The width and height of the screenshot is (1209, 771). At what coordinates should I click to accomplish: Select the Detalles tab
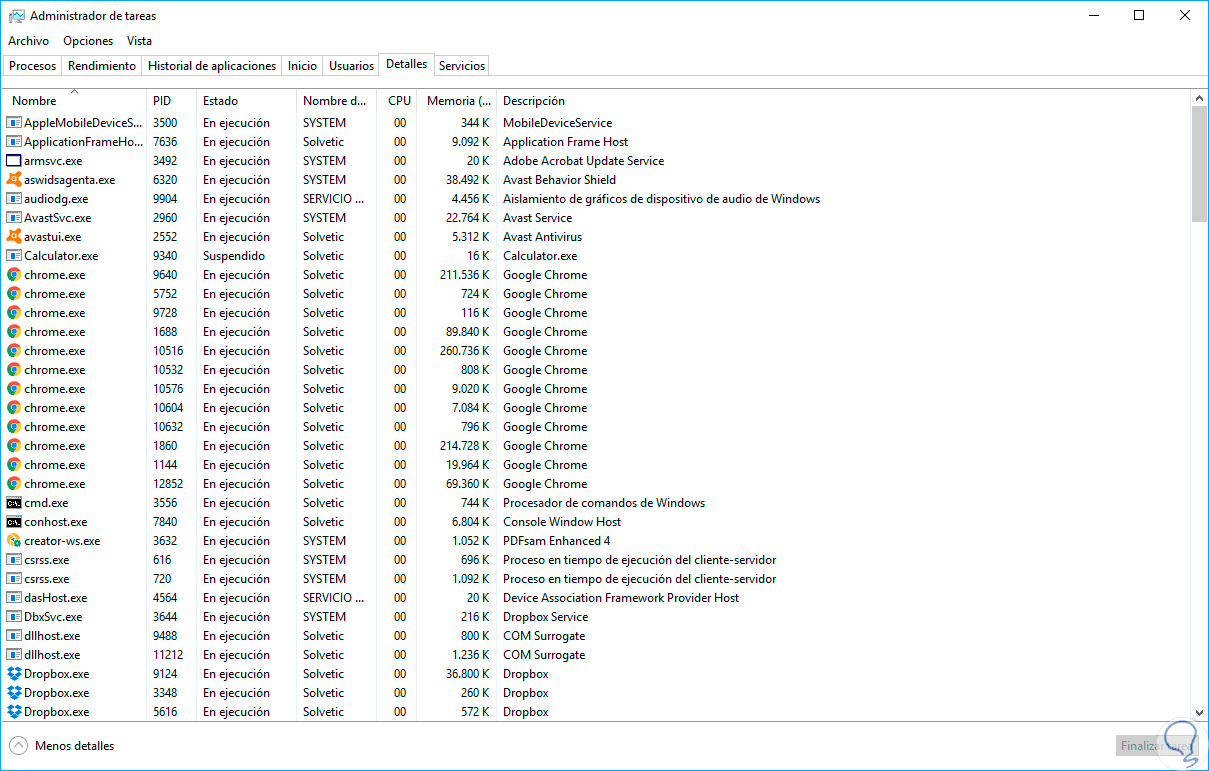pos(406,64)
